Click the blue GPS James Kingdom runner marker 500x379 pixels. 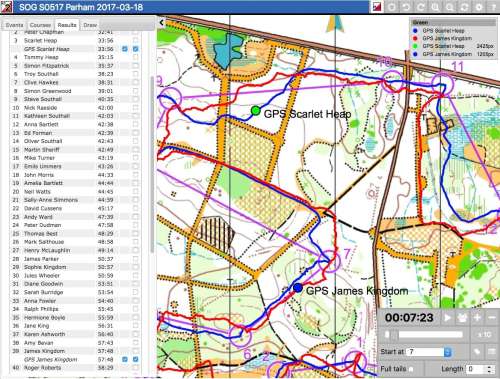[298, 288]
